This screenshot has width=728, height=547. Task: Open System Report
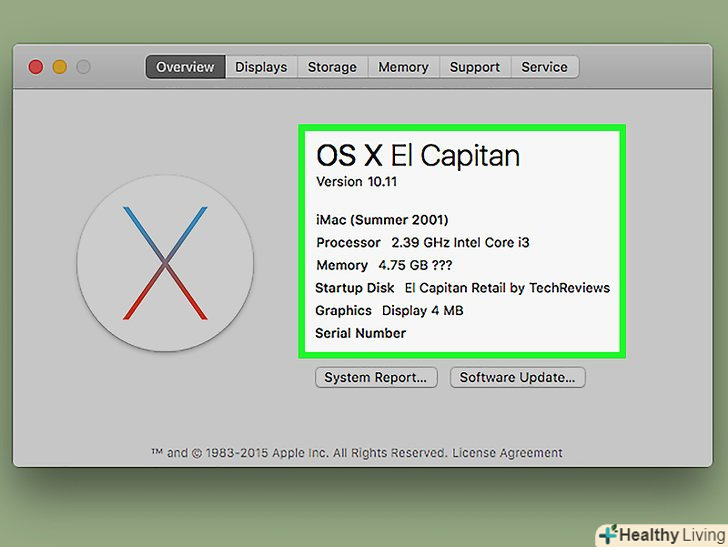[375, 377]
